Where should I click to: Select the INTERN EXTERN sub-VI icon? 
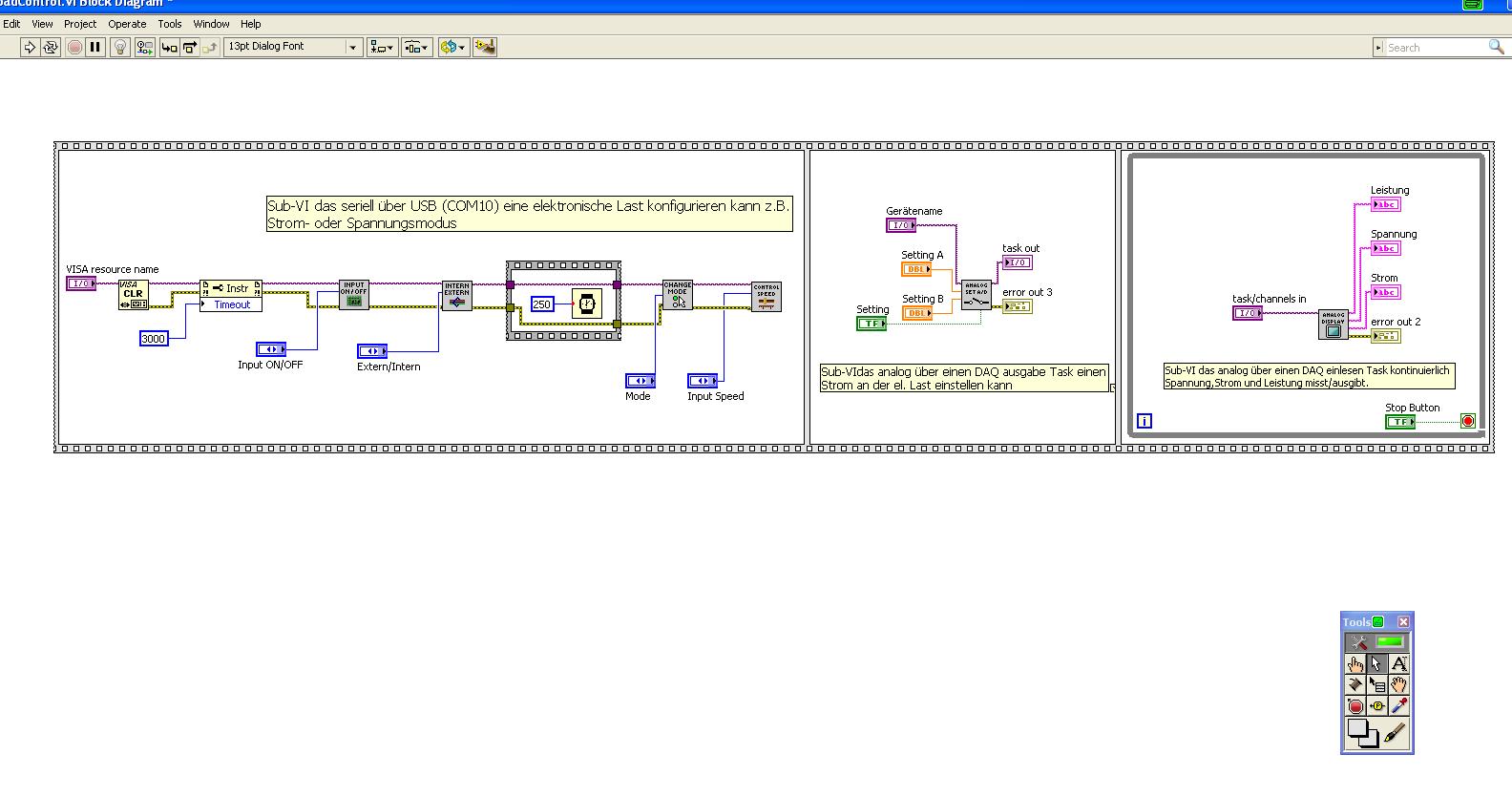pos(457,295)
